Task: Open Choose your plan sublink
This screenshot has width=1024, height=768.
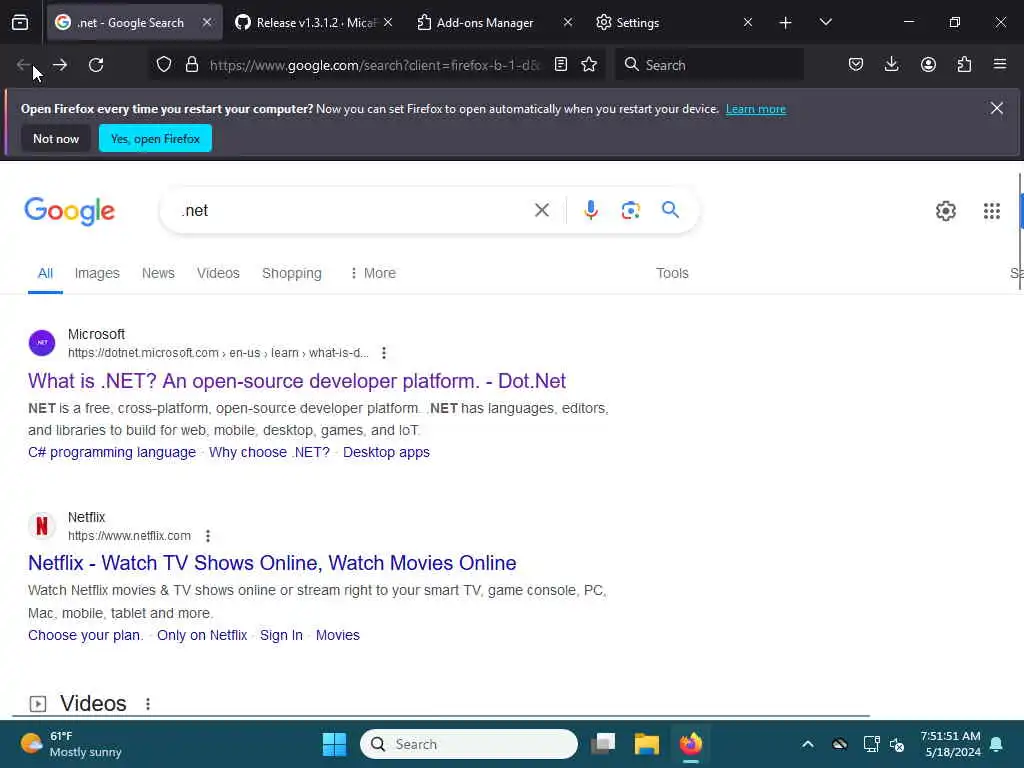Action: (x=86, y=635)
